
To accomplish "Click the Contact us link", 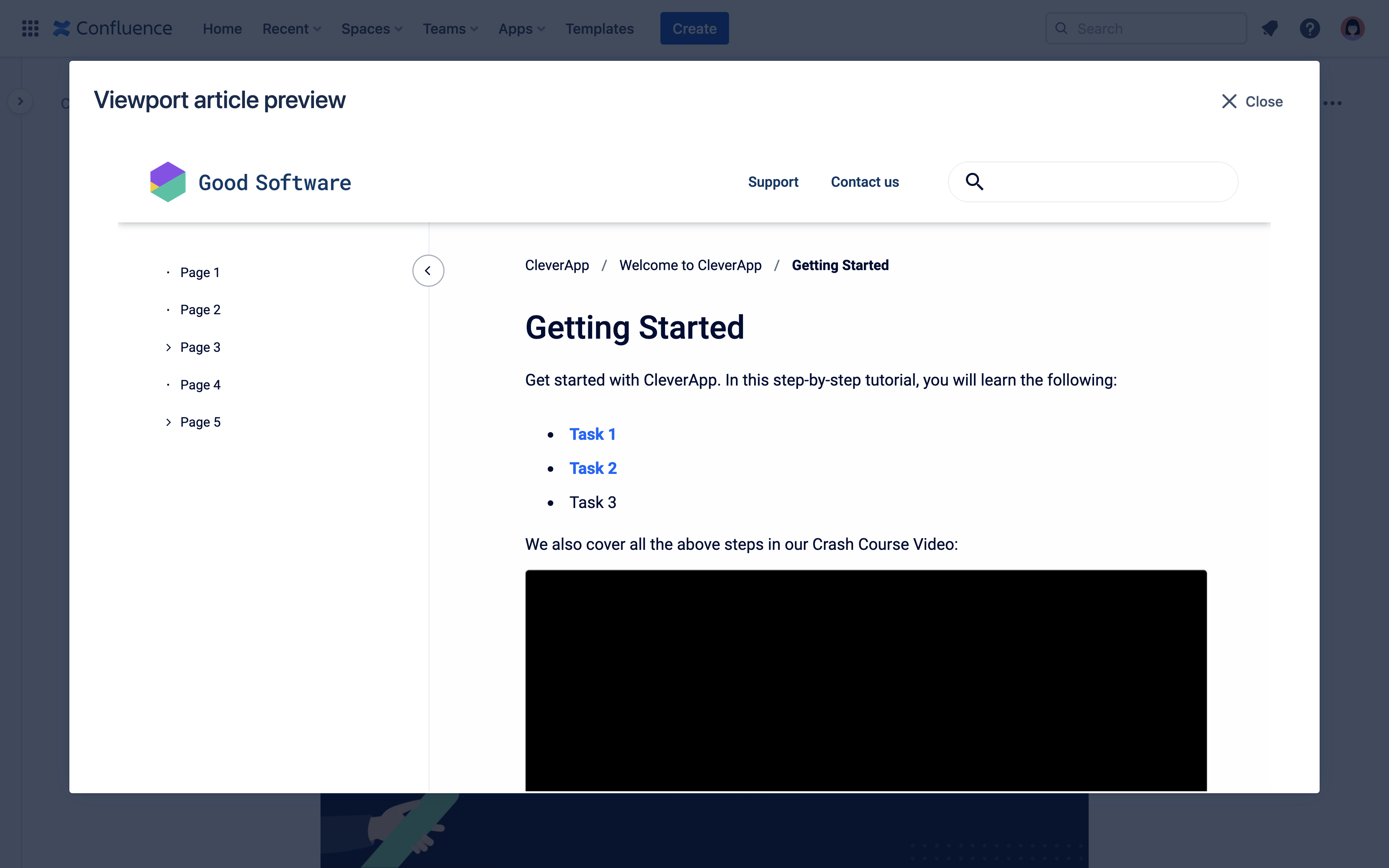I will click(x=864, y=182).
